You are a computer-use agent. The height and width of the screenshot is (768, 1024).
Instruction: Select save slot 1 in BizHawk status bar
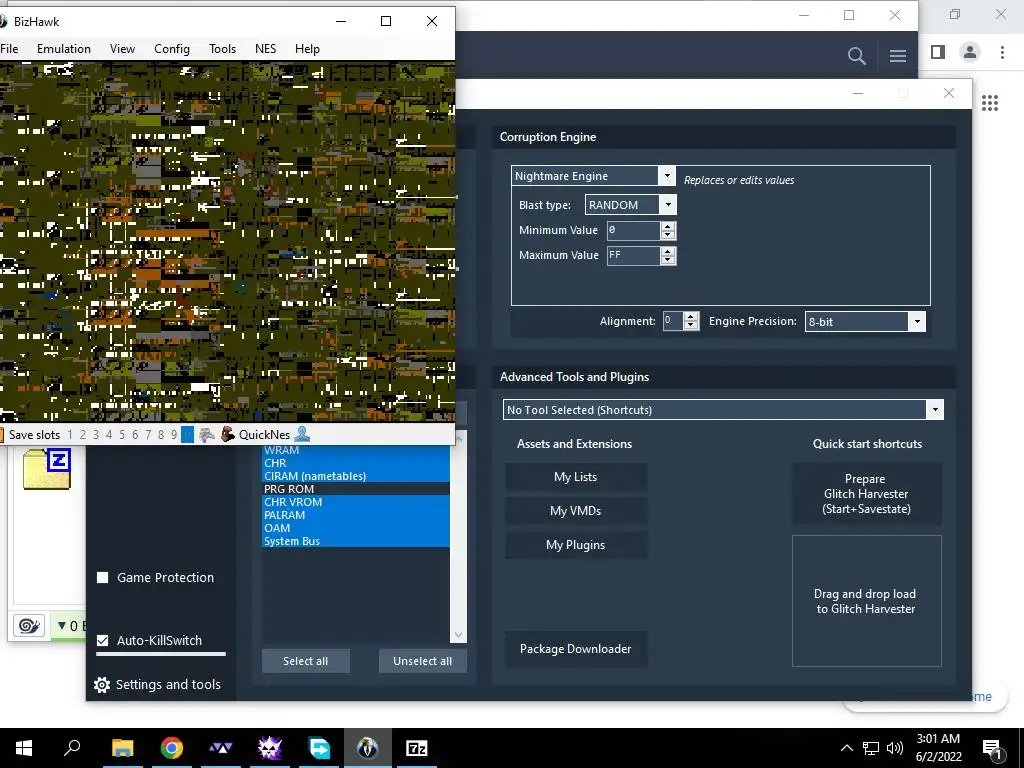pyautogui.click(x=70, y=435)
